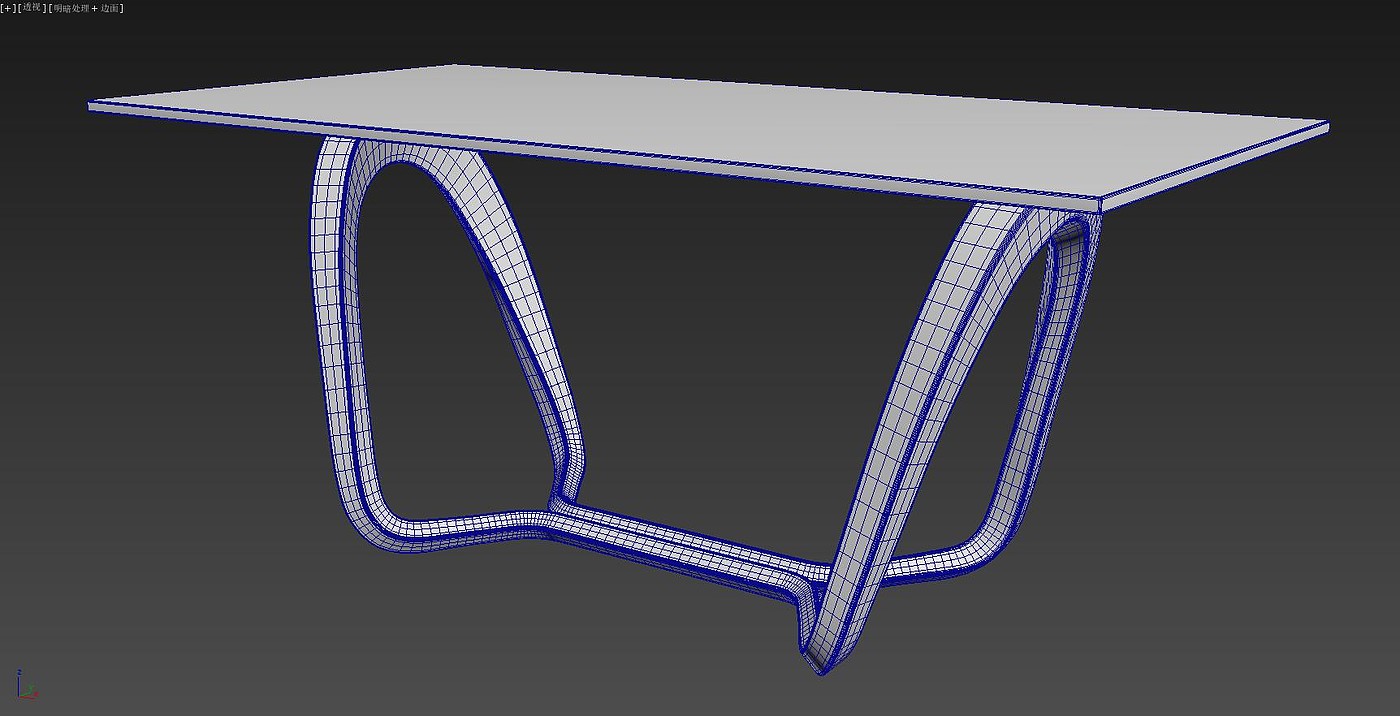Open the 明暗处理 + 边面 shading menu
The width and height of the screenshot is (1400, 716).
86,8
